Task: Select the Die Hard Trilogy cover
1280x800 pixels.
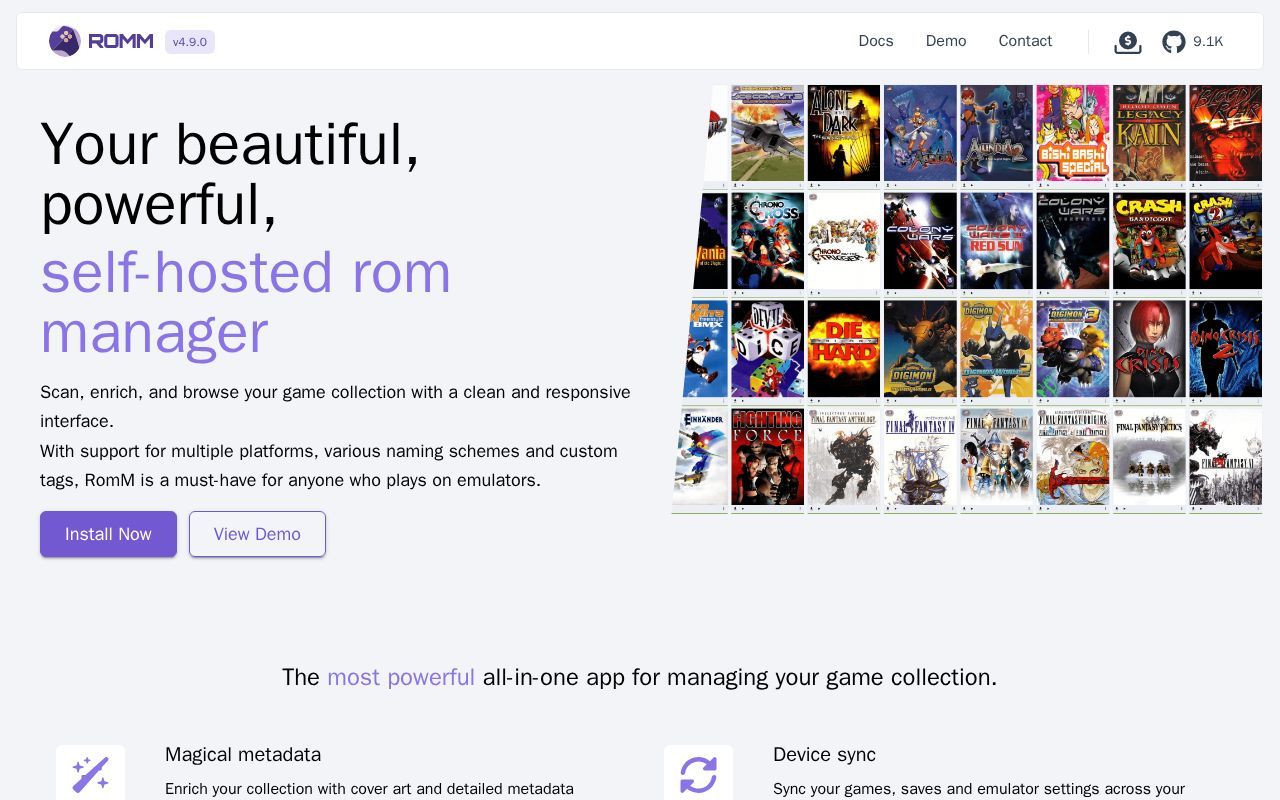Action: 844,349
